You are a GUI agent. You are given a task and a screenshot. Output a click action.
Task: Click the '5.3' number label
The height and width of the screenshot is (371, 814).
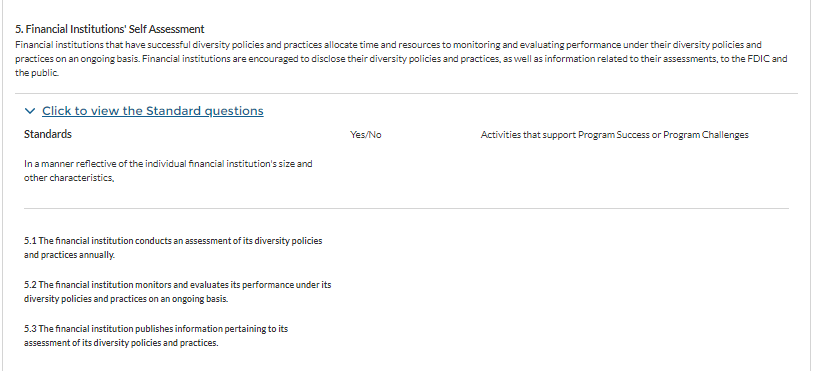pos(30,328)
